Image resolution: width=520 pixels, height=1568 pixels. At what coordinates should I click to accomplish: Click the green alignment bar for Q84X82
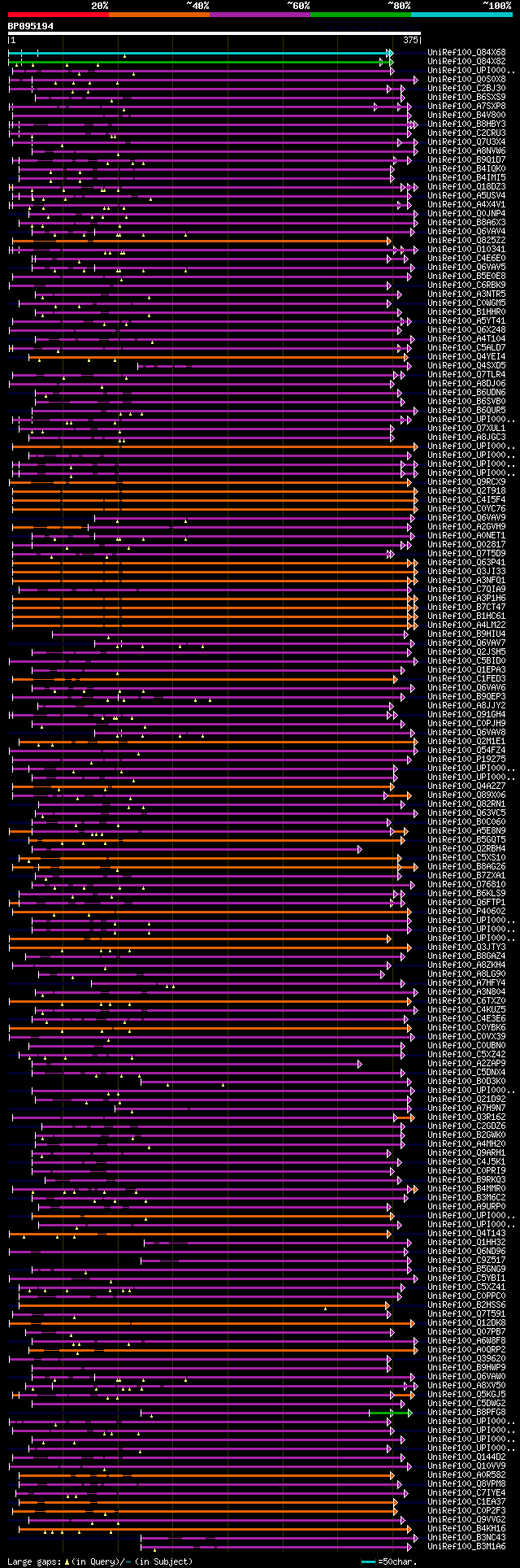pyautogui.click(x=201, y=62)
